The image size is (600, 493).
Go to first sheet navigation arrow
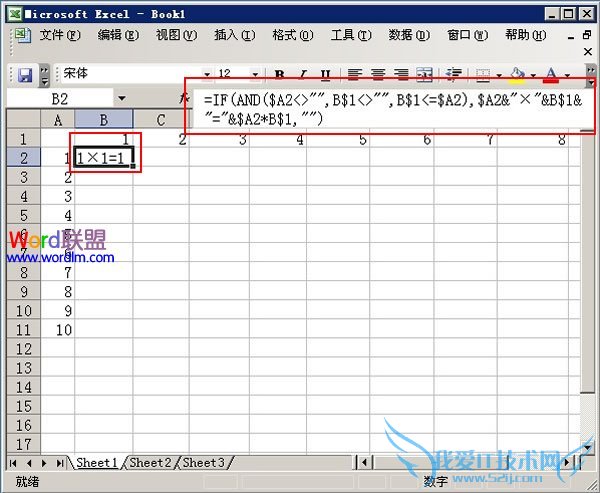[x=13, y=463]
